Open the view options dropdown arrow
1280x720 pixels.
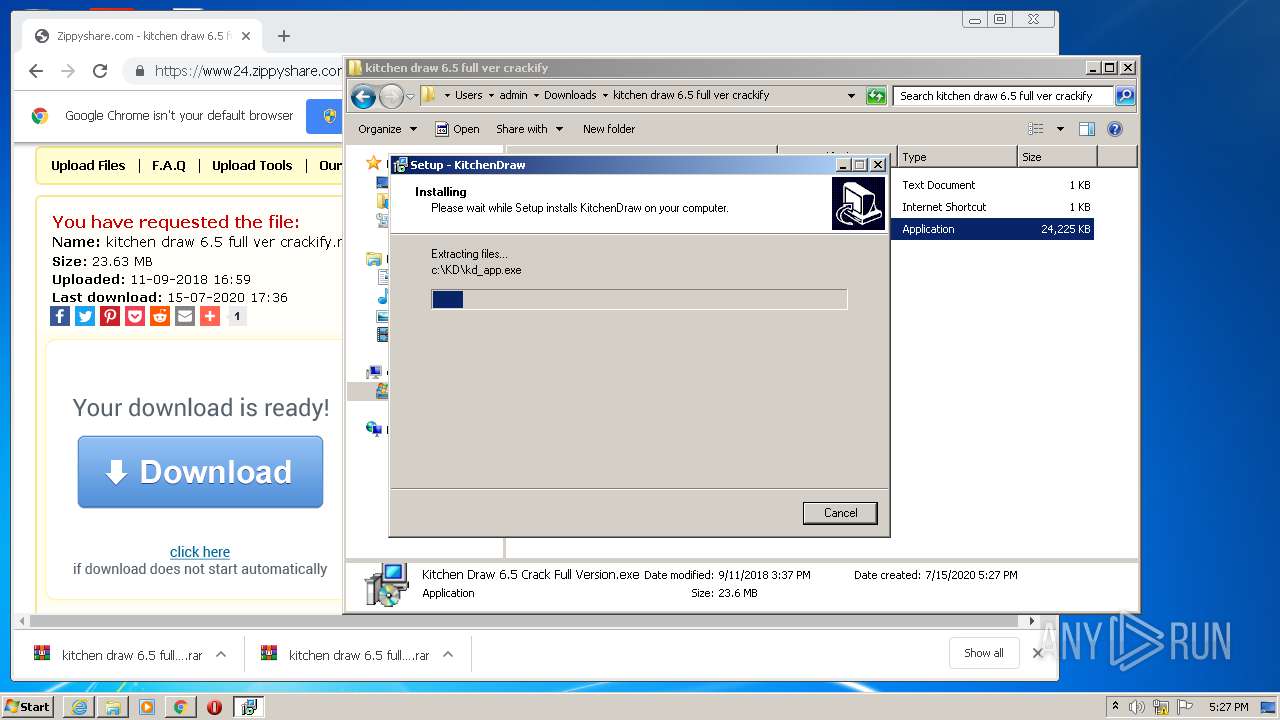point(1060,129)
